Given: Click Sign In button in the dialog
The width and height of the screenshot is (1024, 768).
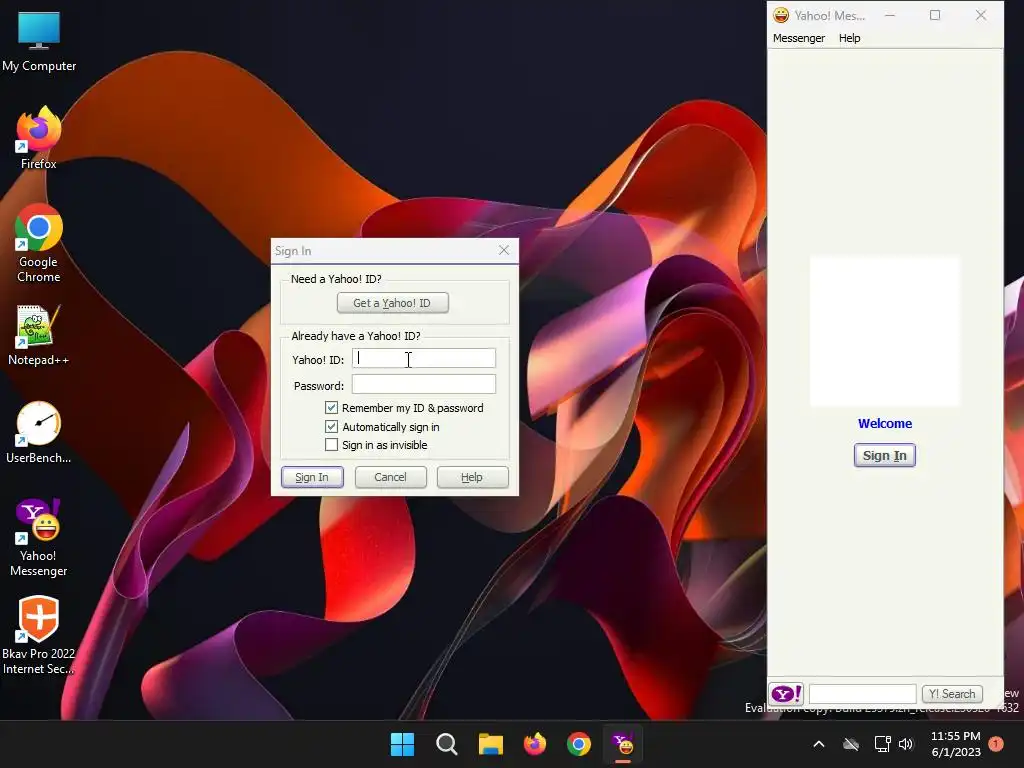Looking at the screenshot, I should tap(312, 477).
